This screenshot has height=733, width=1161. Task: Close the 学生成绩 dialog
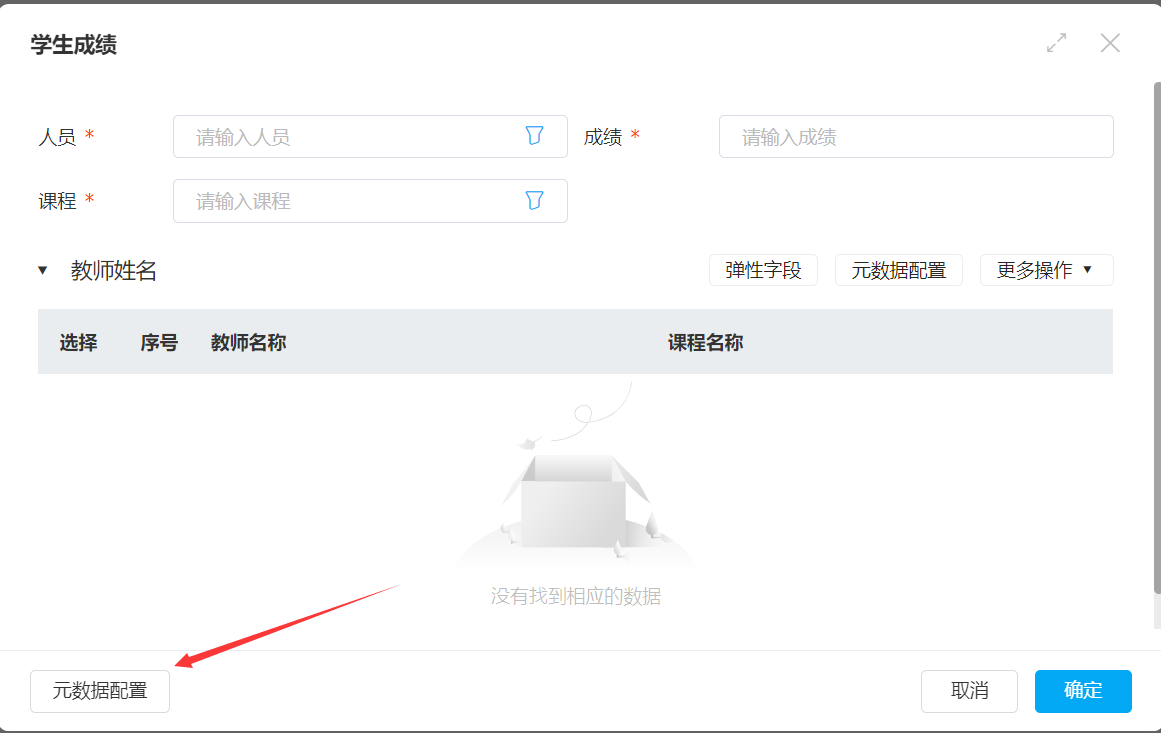click(1110, 43)
